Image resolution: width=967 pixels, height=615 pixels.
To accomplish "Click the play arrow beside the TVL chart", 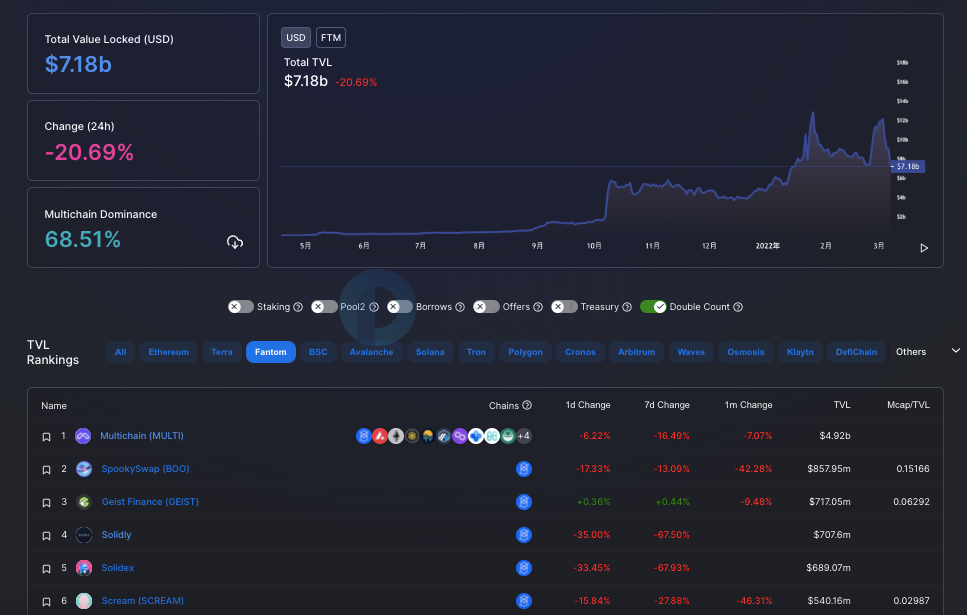I will pyautogui.click(x=924, y=248).
